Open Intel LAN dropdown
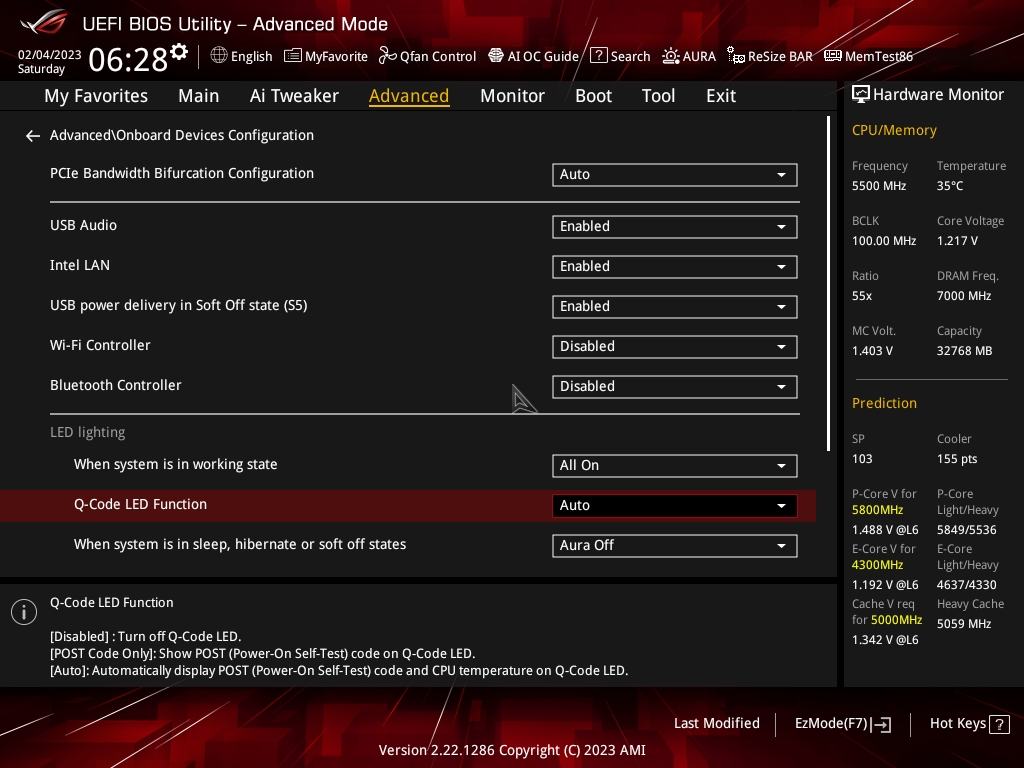The width and height of the screenshot is (1024, 768). tap(675, 266)
